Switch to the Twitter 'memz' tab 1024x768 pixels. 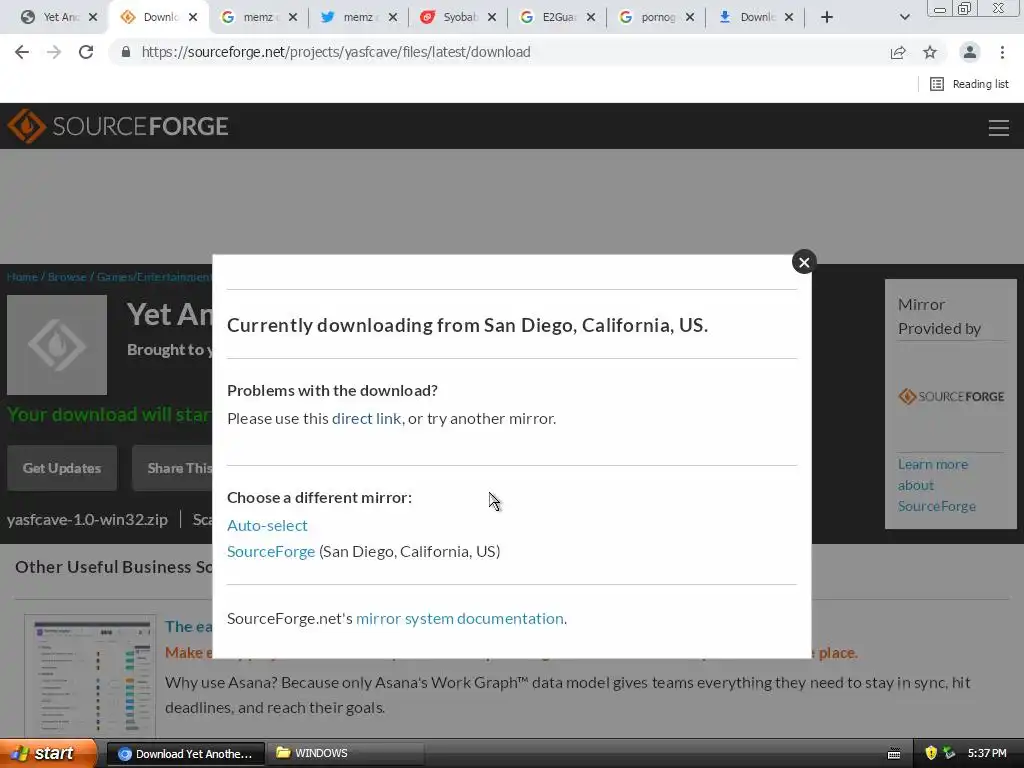coord(356,17)
